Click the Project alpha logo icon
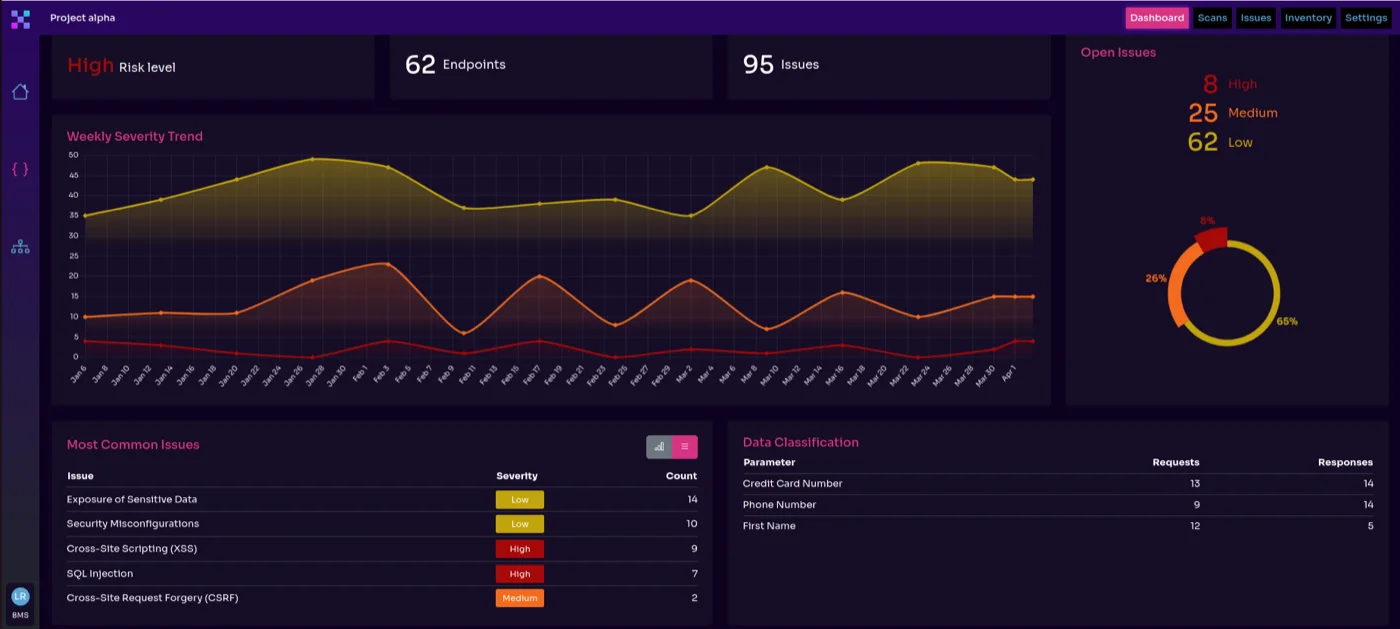Image resolution: width=1400 pixels, height=629 pixels. pyautogui.click(x=20, y=18)
